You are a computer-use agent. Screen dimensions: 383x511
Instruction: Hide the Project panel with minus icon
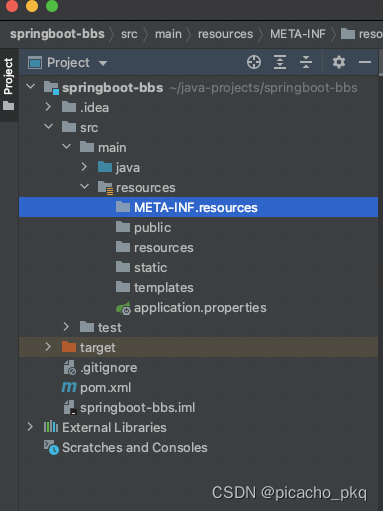[x=365, y=62]
